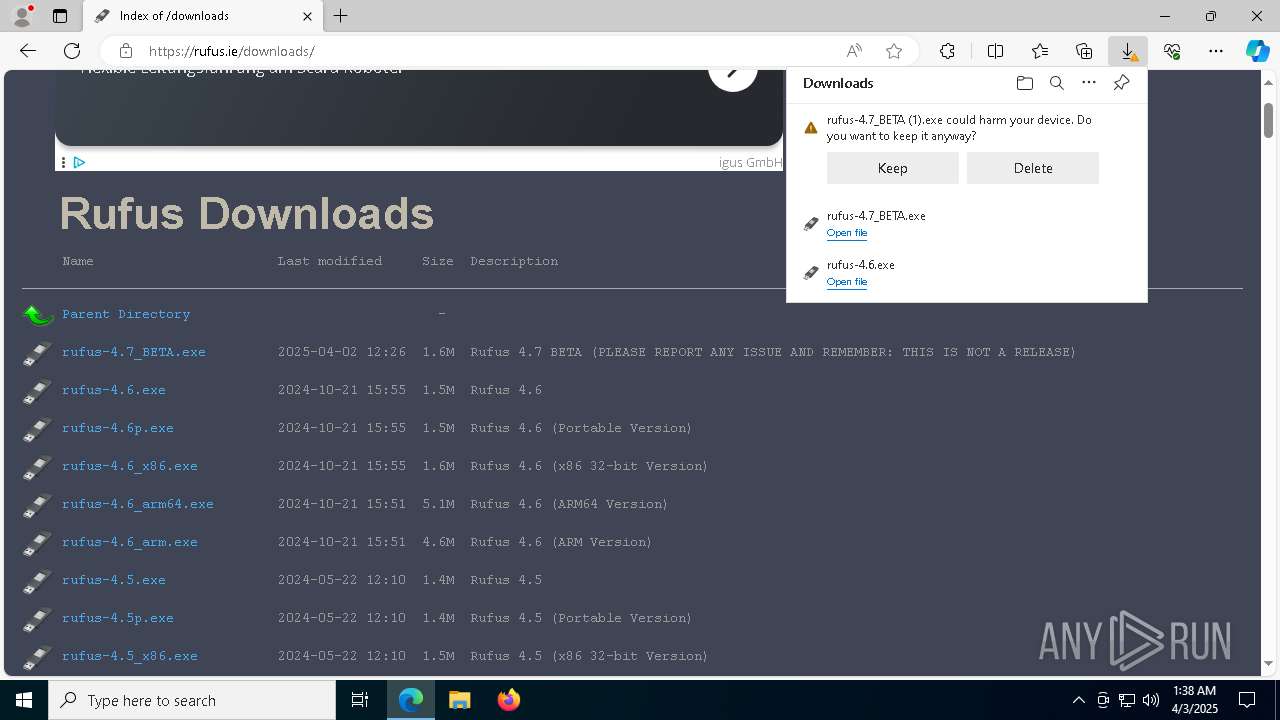Sort listing by Description column
Image resolution: width=1280 pixels, height=720 pixels.
tap(514, 261)
